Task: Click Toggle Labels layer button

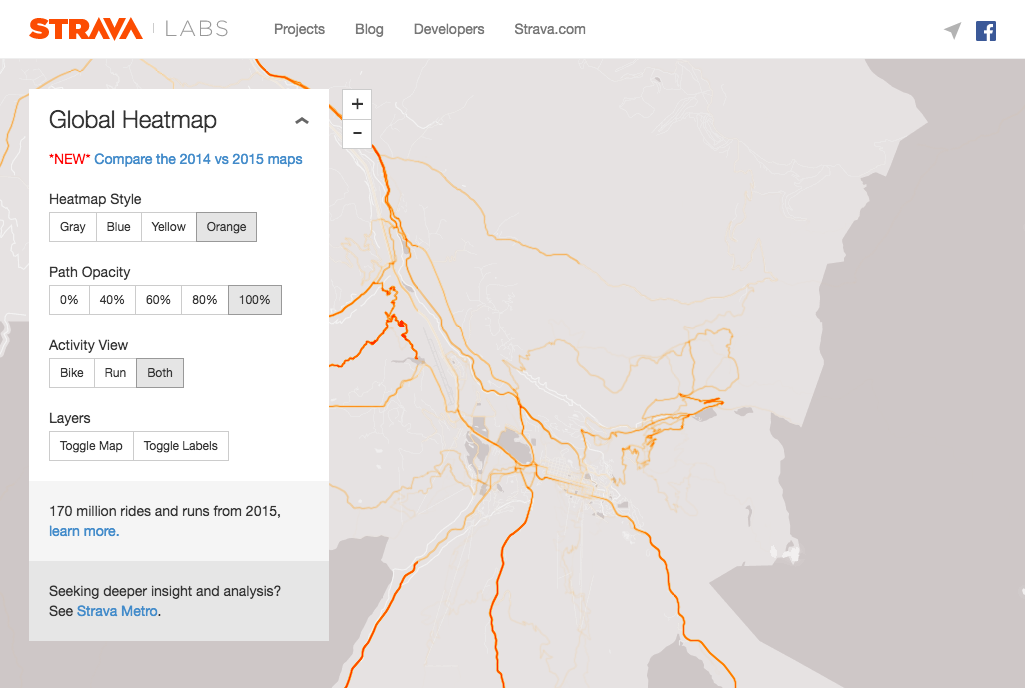Action: [x=180, y=446]
